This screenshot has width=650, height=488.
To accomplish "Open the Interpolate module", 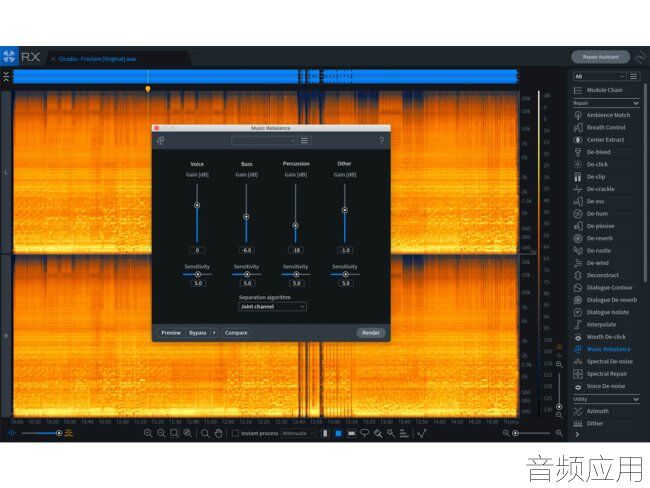I will click(x=595, y=325).
